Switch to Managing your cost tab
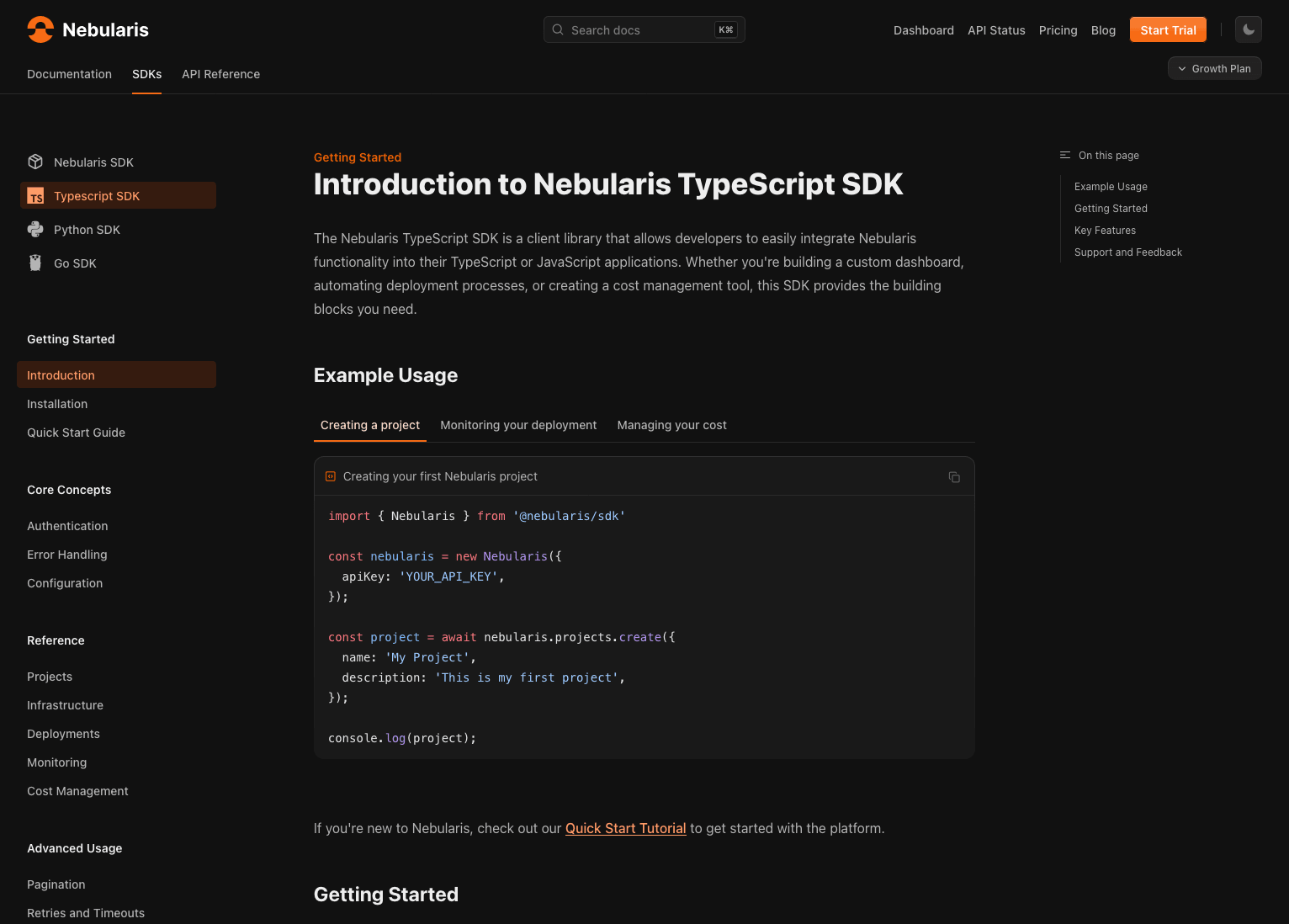This screenshot has height=924, width=1289. click(x=671, y=425)
